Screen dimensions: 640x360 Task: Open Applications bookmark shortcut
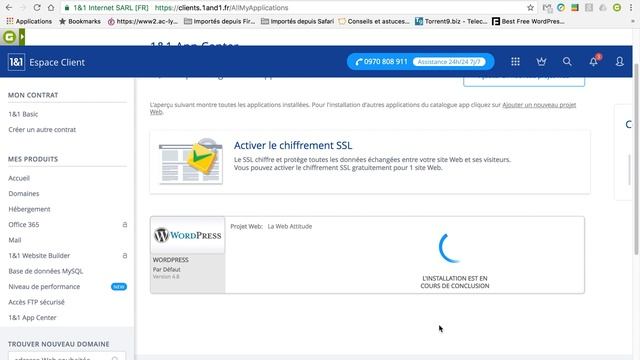click(29, 21)
